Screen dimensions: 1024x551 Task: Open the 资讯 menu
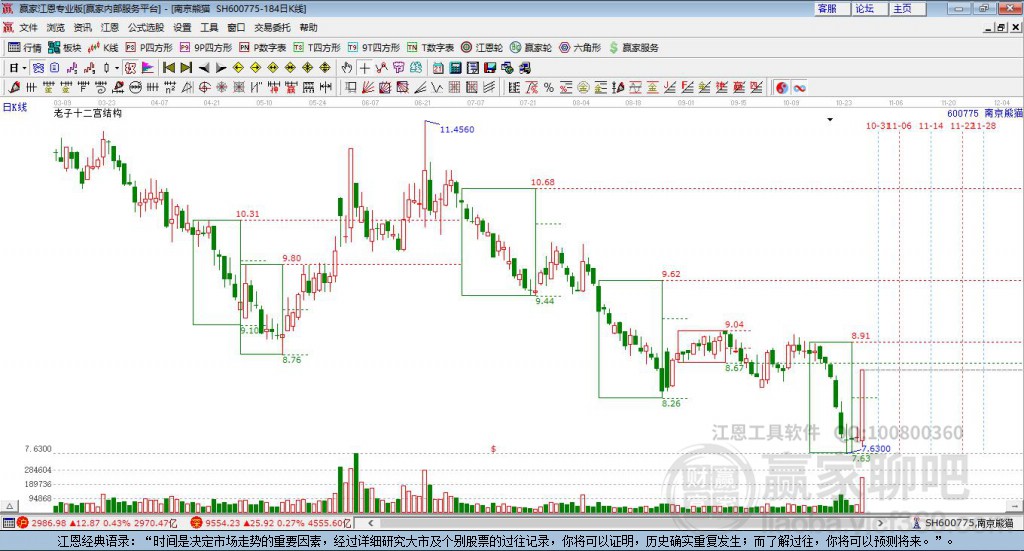(x=82, y=27)
